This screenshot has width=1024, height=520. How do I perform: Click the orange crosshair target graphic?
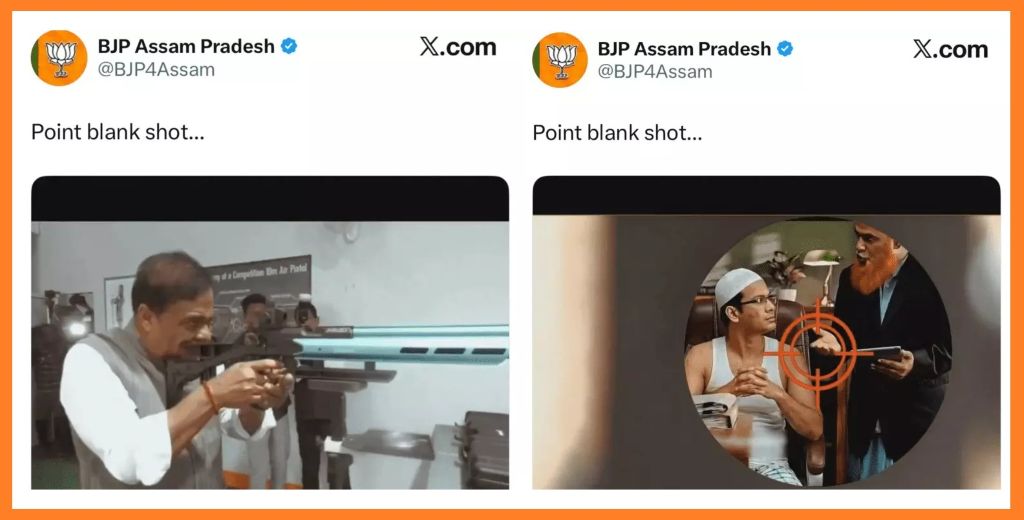816,353
